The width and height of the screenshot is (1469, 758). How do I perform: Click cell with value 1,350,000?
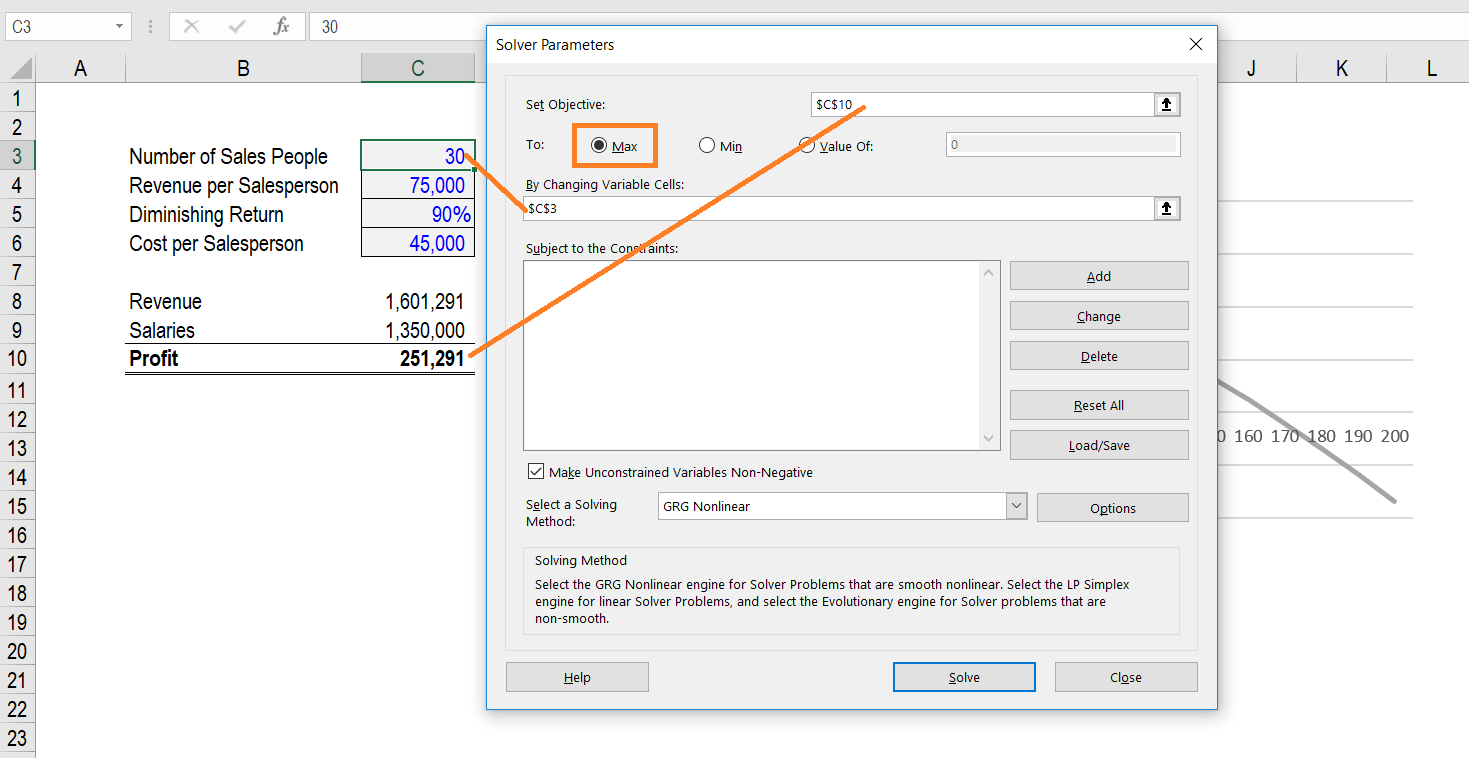click(417, 330)
